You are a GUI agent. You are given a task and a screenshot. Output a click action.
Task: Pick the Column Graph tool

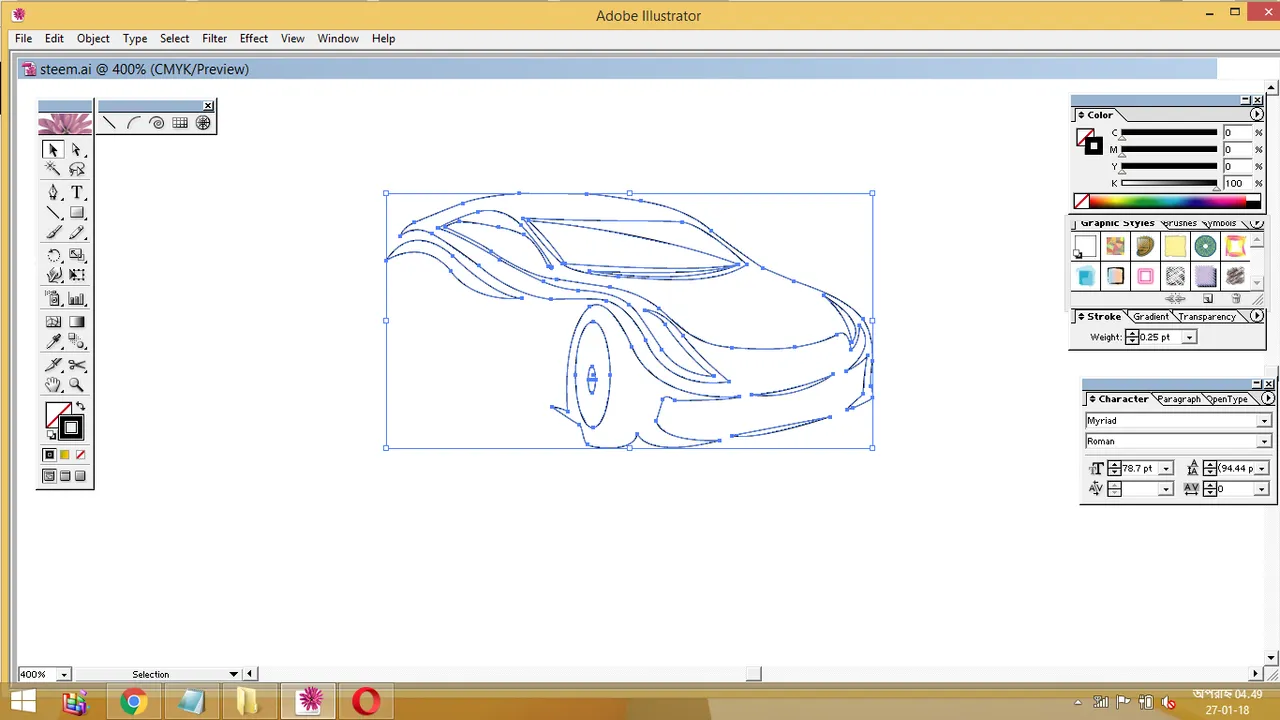[x=77, y=299]
